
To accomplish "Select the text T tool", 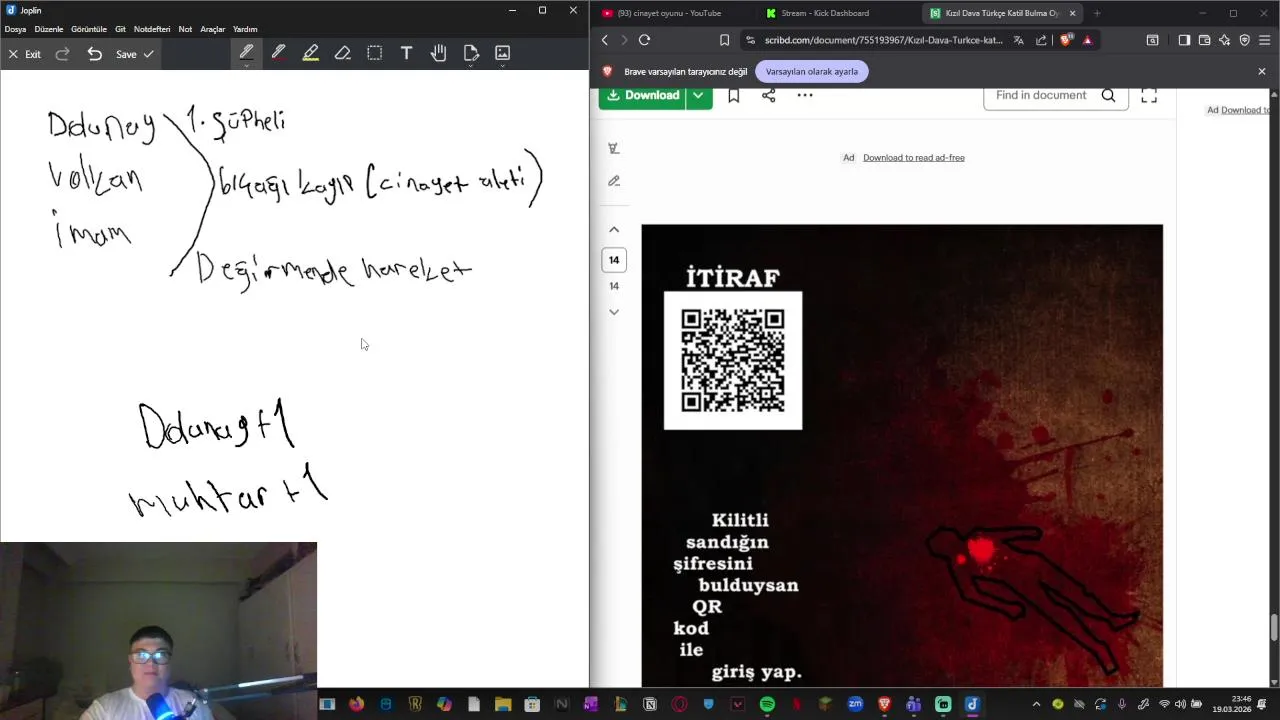I will 406,53.
